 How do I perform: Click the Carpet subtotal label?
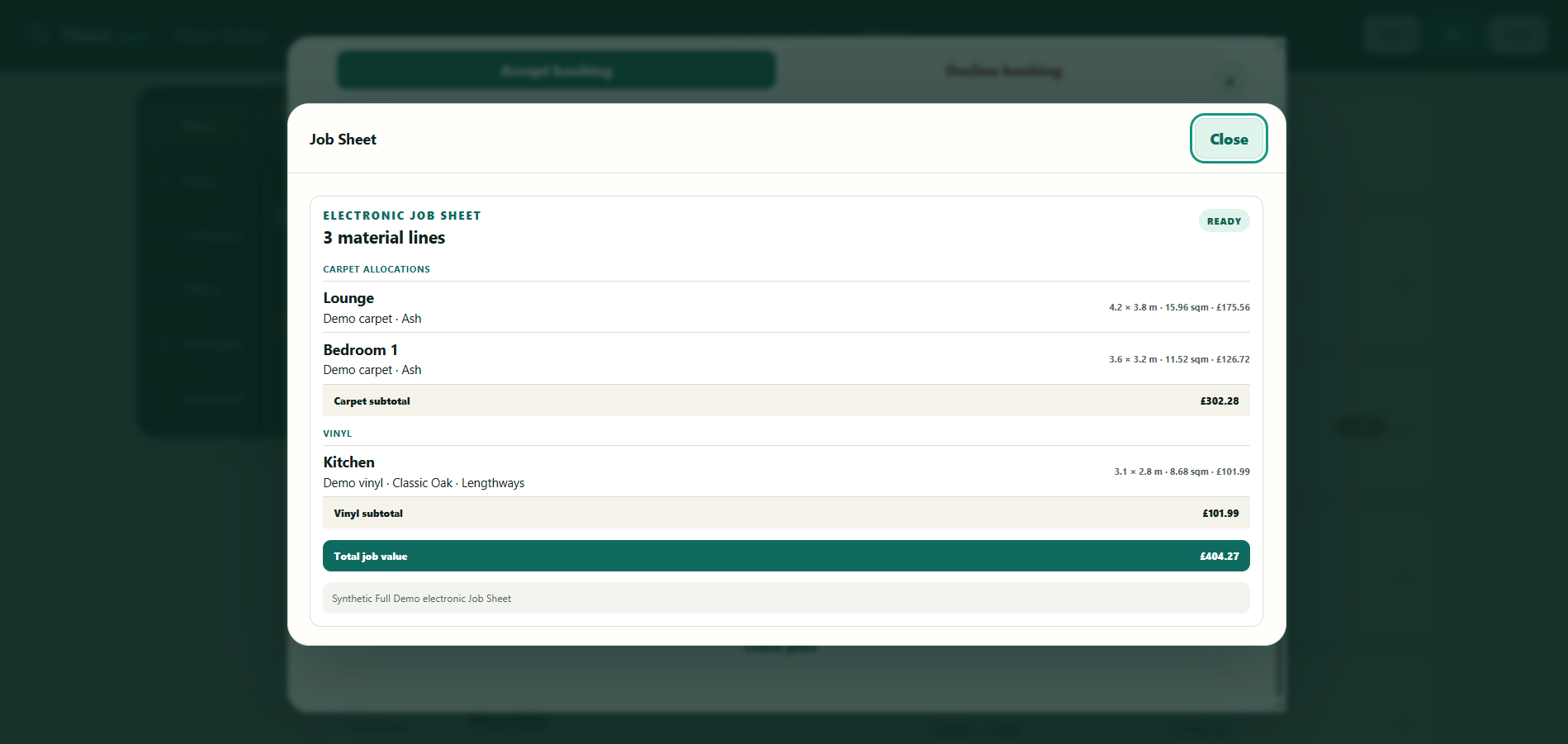coord(372,401)
